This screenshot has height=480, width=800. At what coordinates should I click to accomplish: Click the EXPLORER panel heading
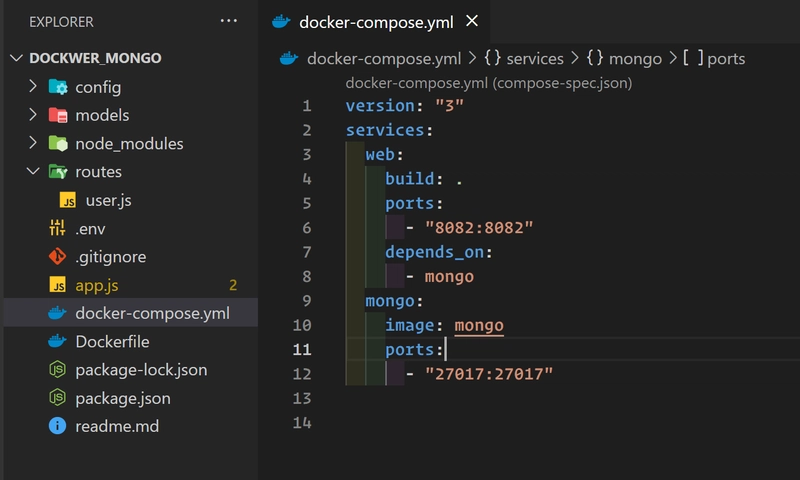(x=61, y=22)
